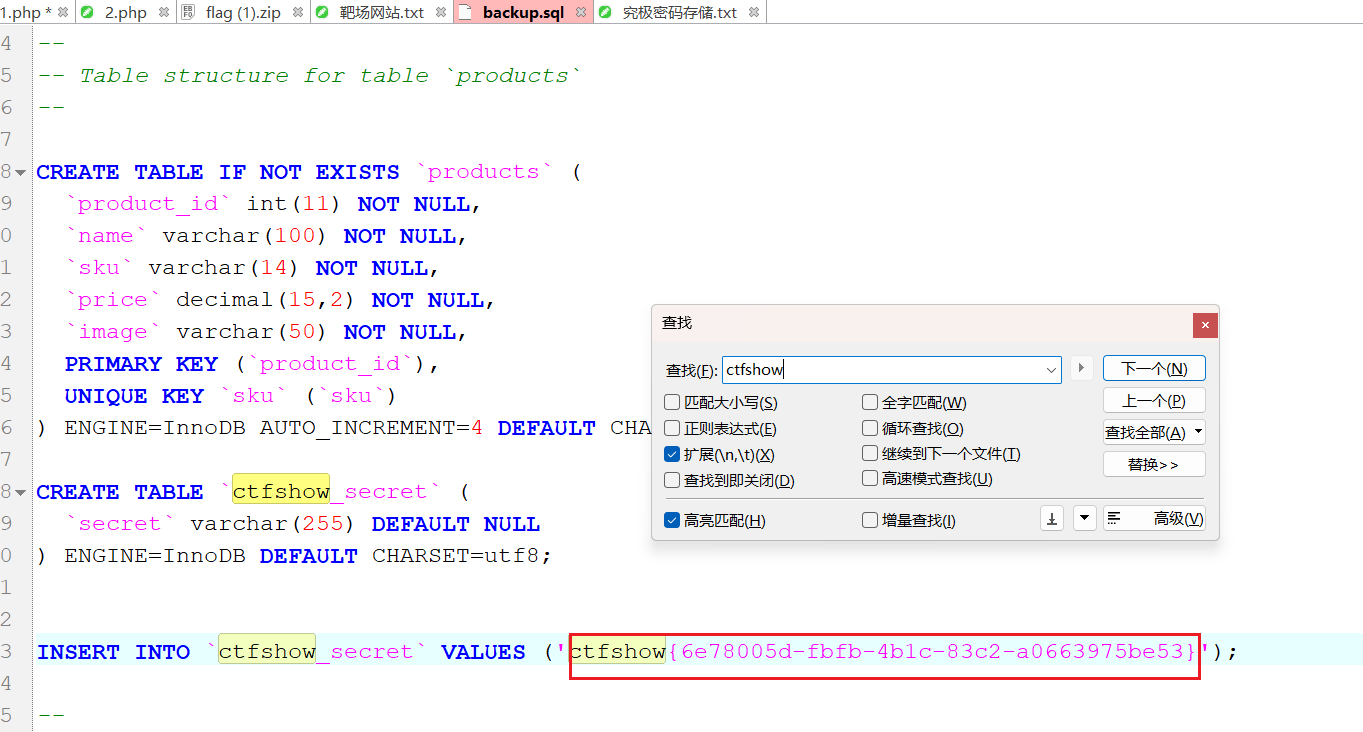
Task: Switch to the flag (1).zip tab
Action: point(243,12)
